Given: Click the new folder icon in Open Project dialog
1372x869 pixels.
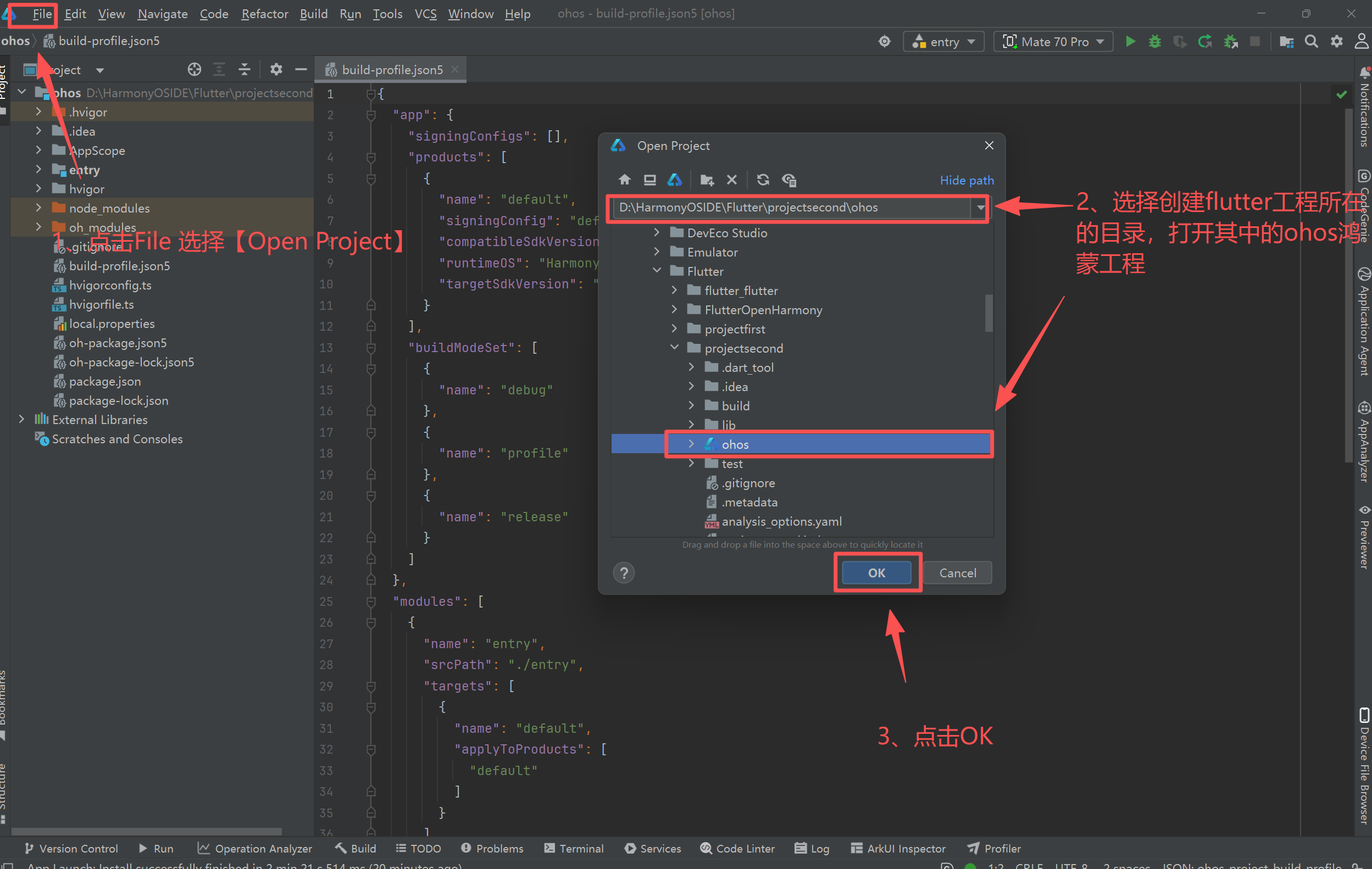Looking at the screenshot, I should 707,180.
